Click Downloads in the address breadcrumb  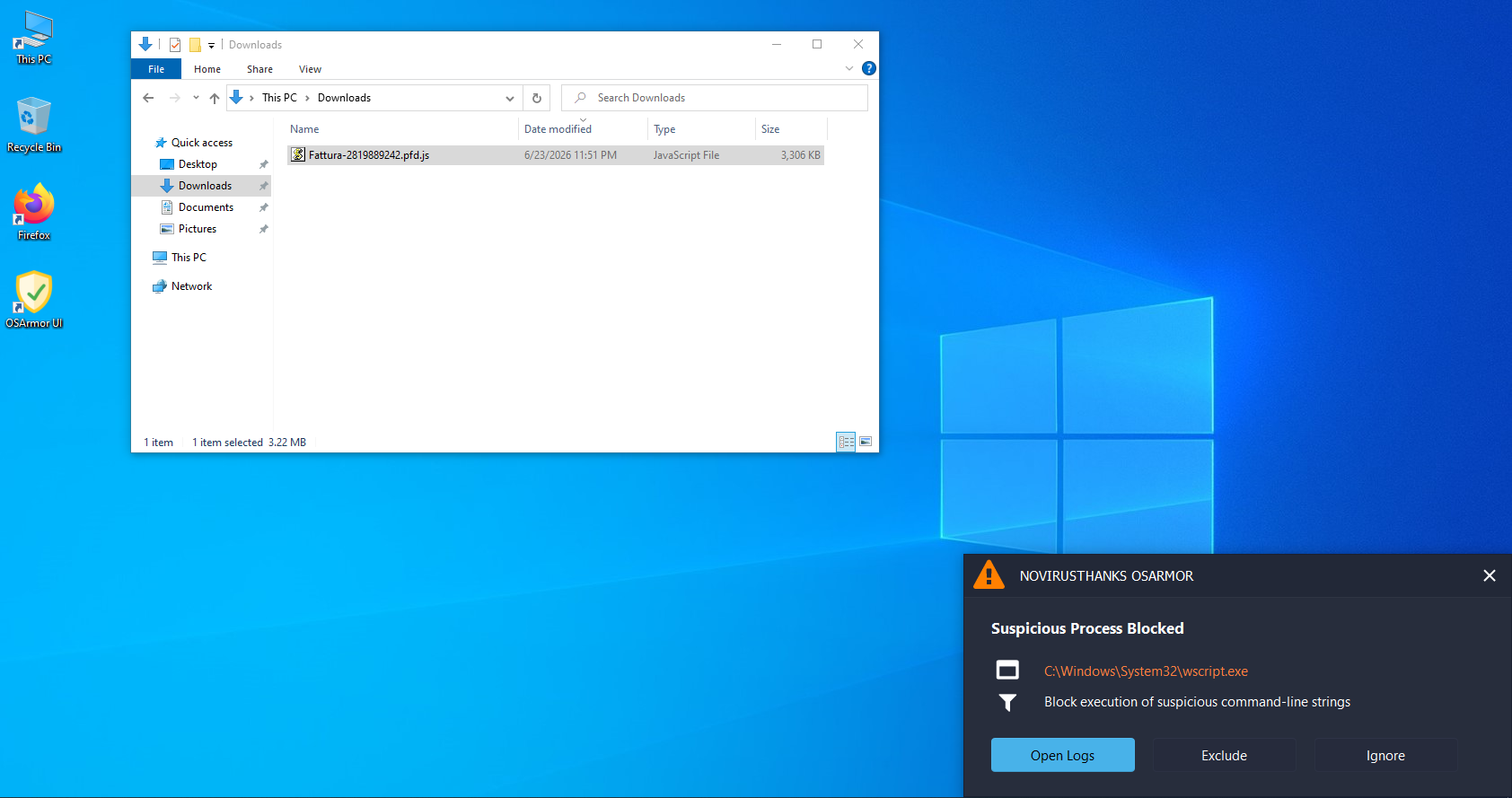(x=344, y=98)
